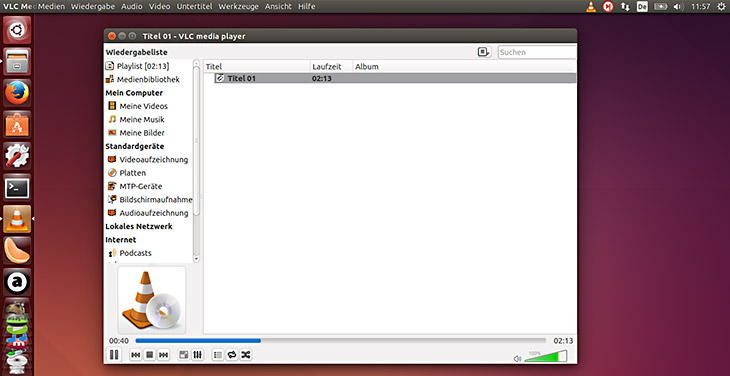Viewport: 730px width, 376px height.
Task: Click the sidebar scrollbar down arrow
Action: tap(196, 259)
